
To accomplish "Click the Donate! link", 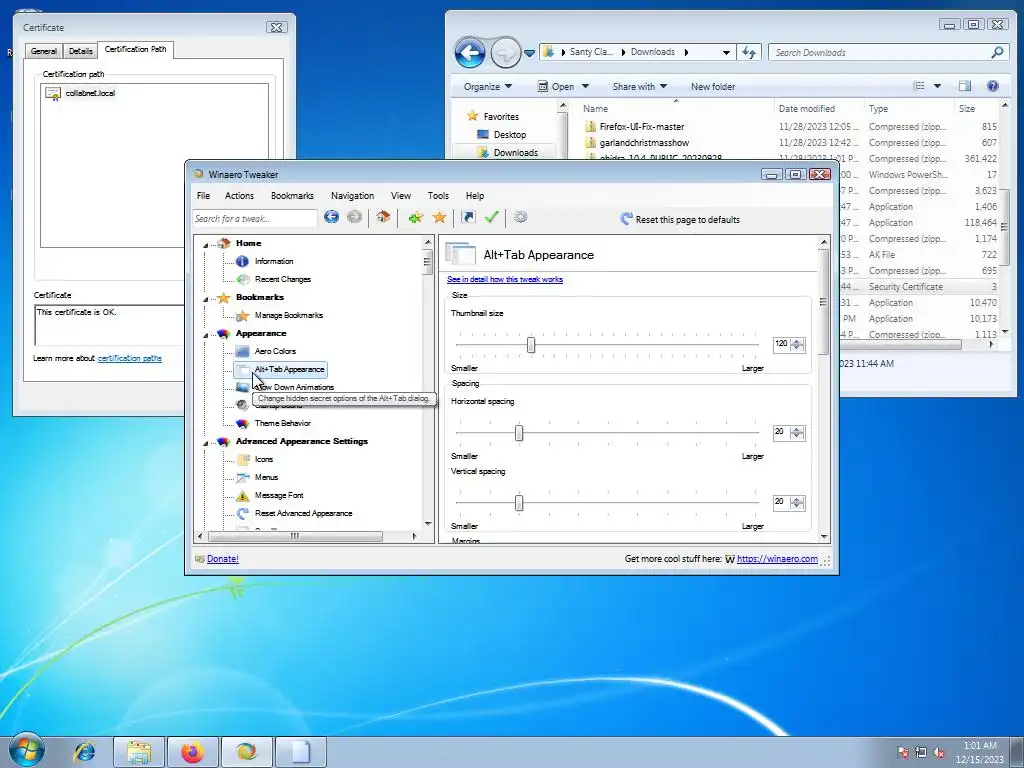I will [x=223, y=559].
